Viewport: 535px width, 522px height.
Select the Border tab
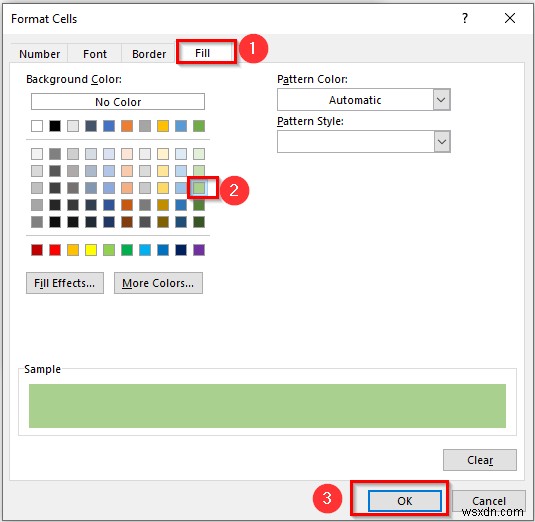pos(149,54)
